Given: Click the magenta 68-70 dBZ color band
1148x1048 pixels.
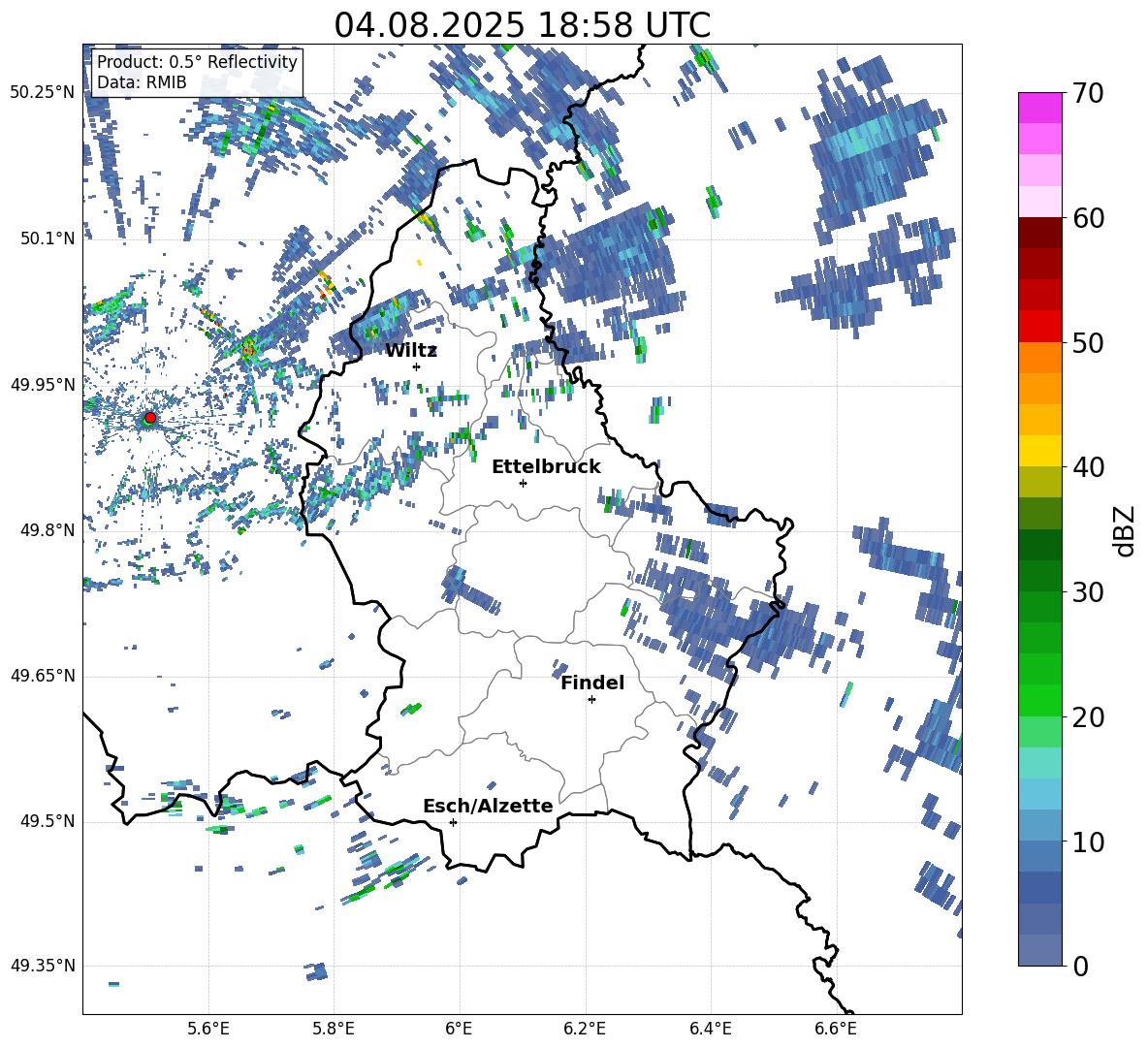Looking at the screenshot, I should point(1039,108).
